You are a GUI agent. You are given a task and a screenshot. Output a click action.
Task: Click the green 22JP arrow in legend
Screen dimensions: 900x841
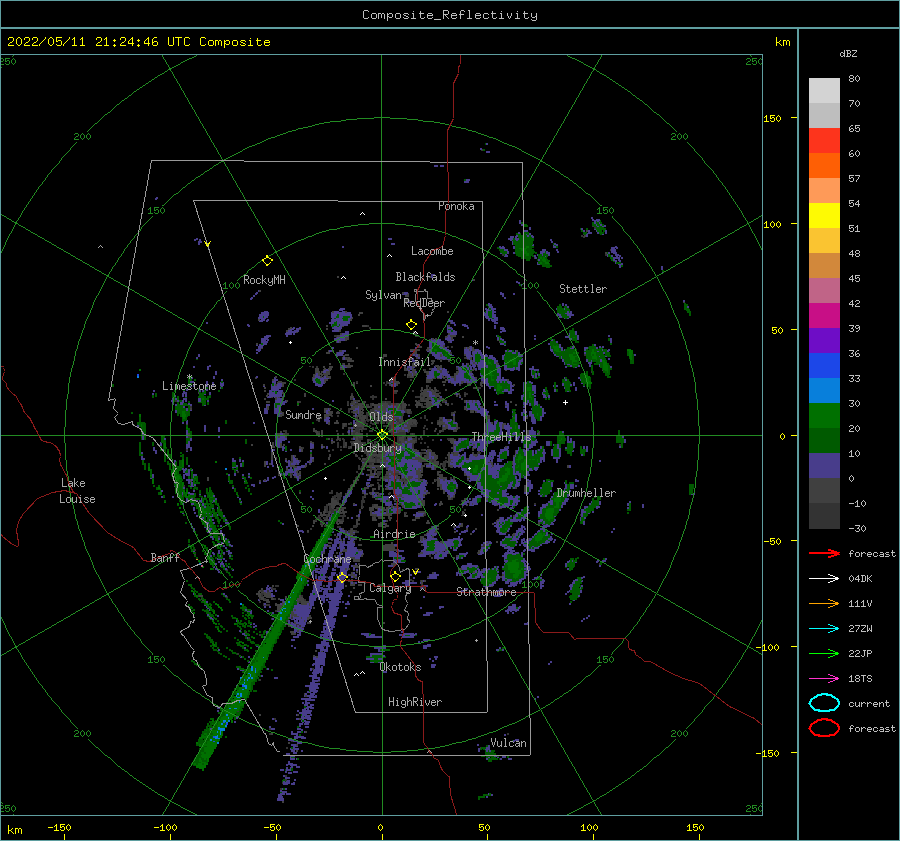pyautogui.click(x=824, y=653)
